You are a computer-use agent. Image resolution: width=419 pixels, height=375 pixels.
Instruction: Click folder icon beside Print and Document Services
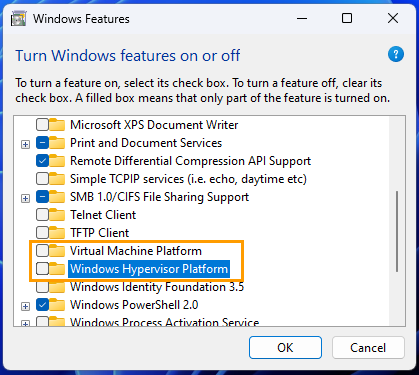[x=57, y=143]
